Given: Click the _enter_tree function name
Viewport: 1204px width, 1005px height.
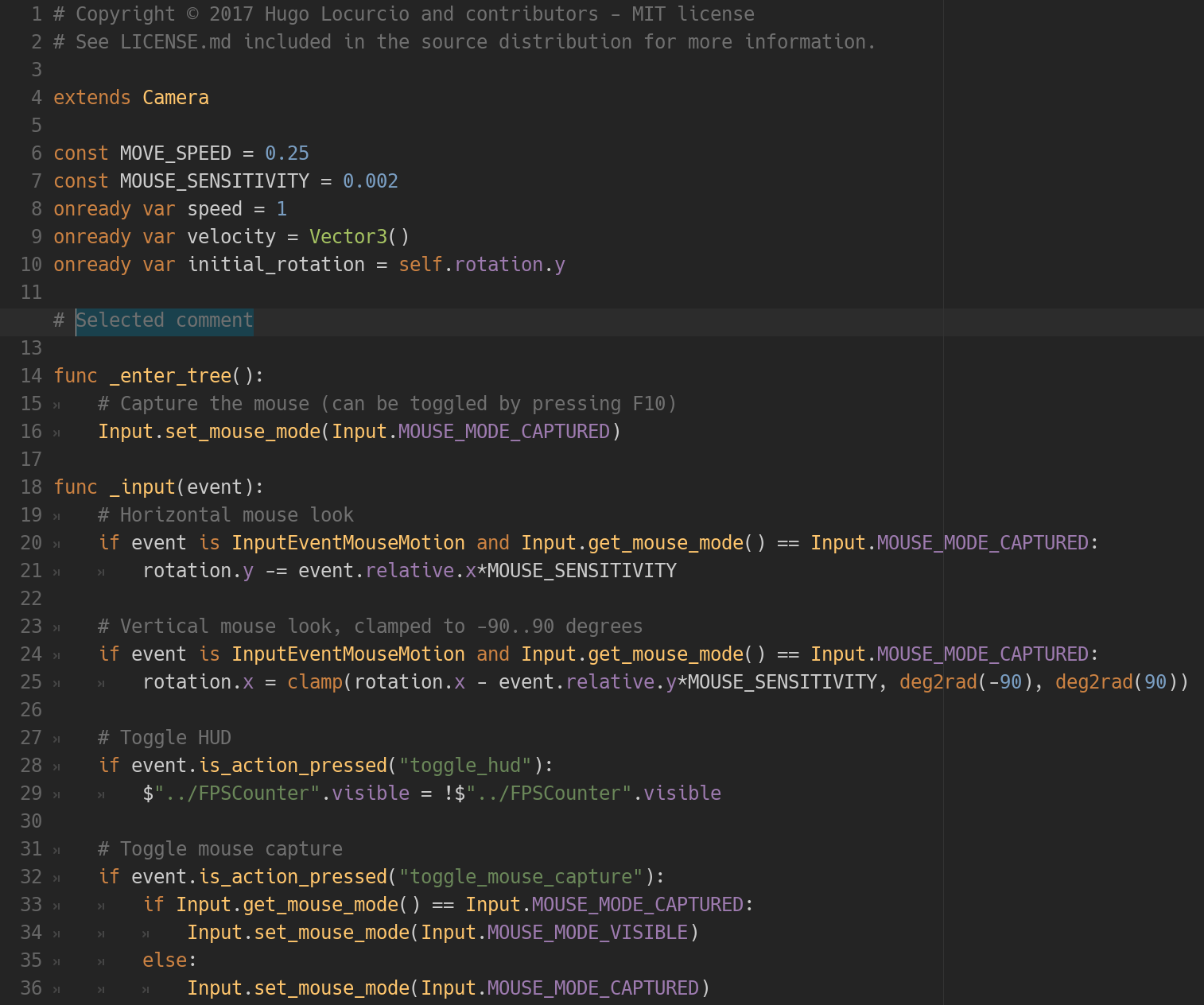Looking at the screenshot, I should 170,376.
